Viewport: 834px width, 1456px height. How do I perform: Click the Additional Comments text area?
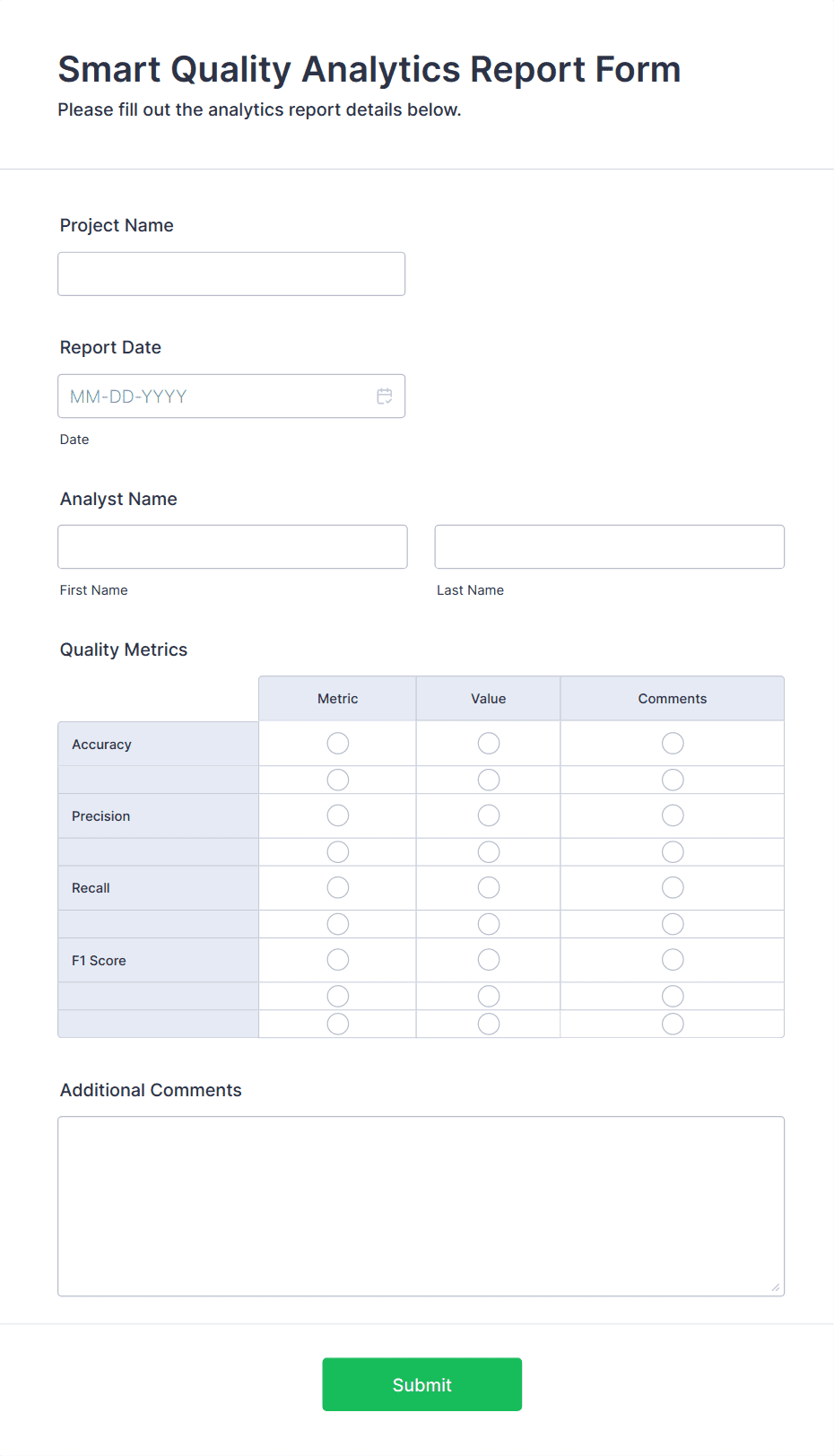(421, 1206)
